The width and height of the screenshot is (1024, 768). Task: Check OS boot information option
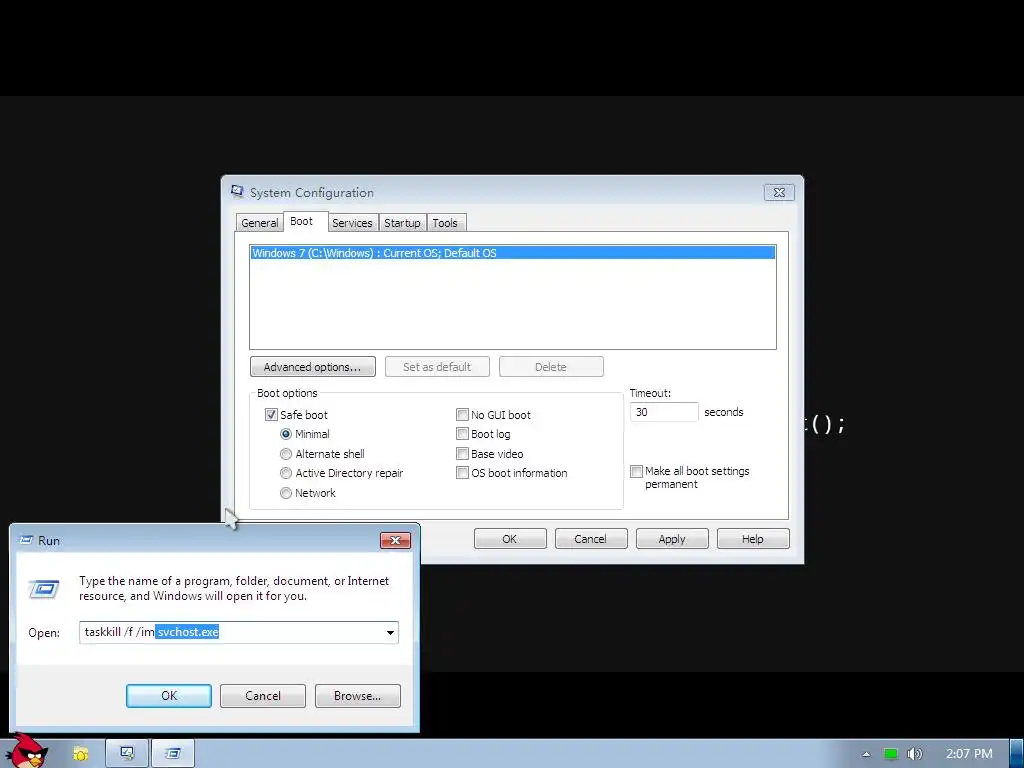462,473
